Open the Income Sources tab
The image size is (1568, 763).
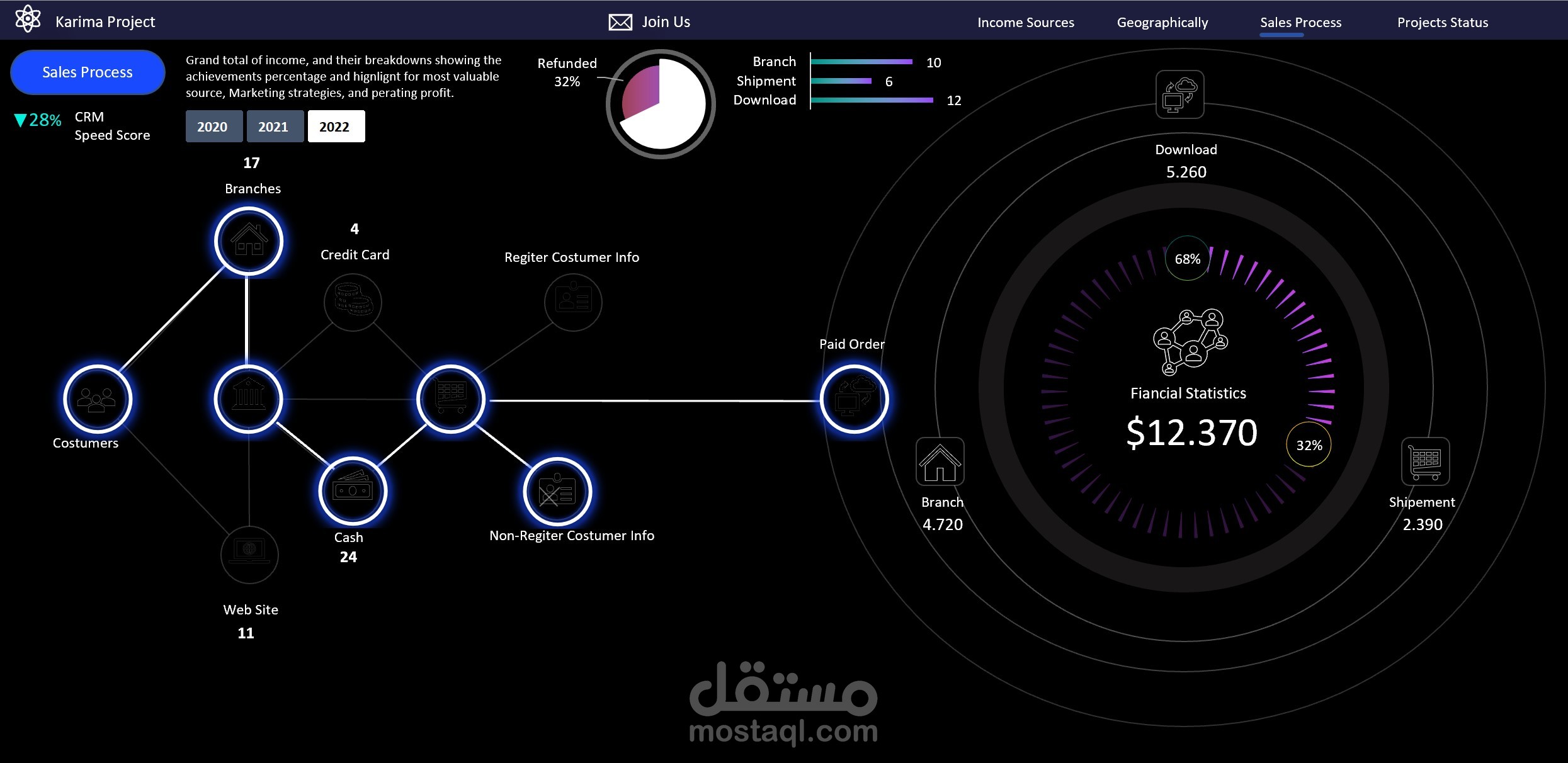tap(1025, 23)
